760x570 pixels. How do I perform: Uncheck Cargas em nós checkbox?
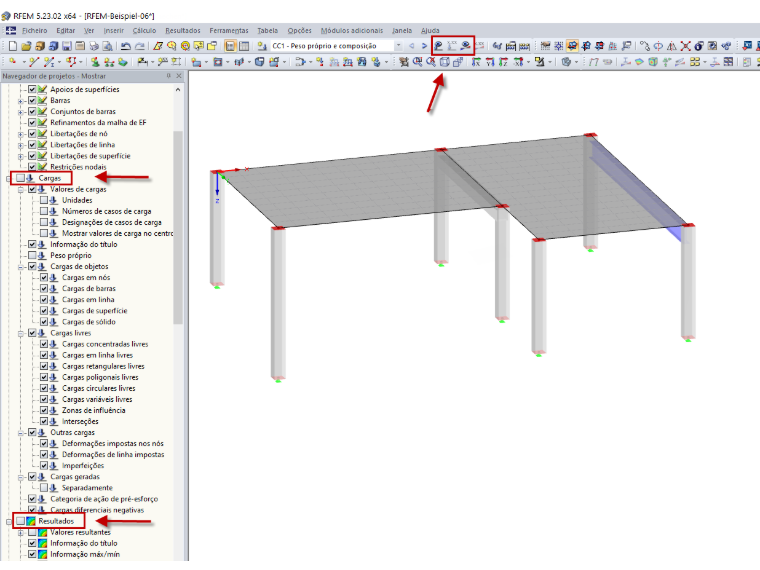[x=44, y=278]
